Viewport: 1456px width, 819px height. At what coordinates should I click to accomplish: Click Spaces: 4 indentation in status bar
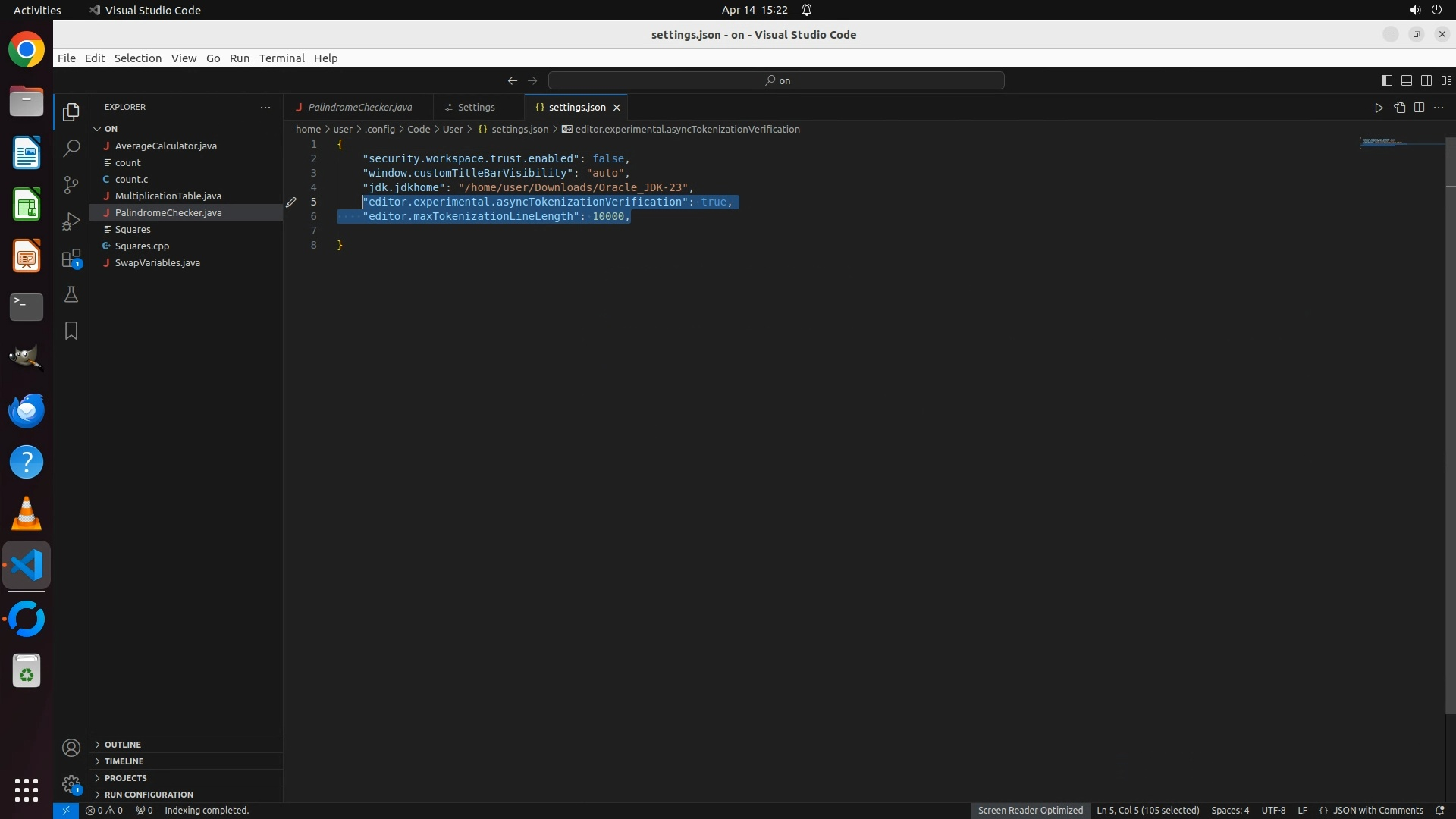tap(1229, 811)
